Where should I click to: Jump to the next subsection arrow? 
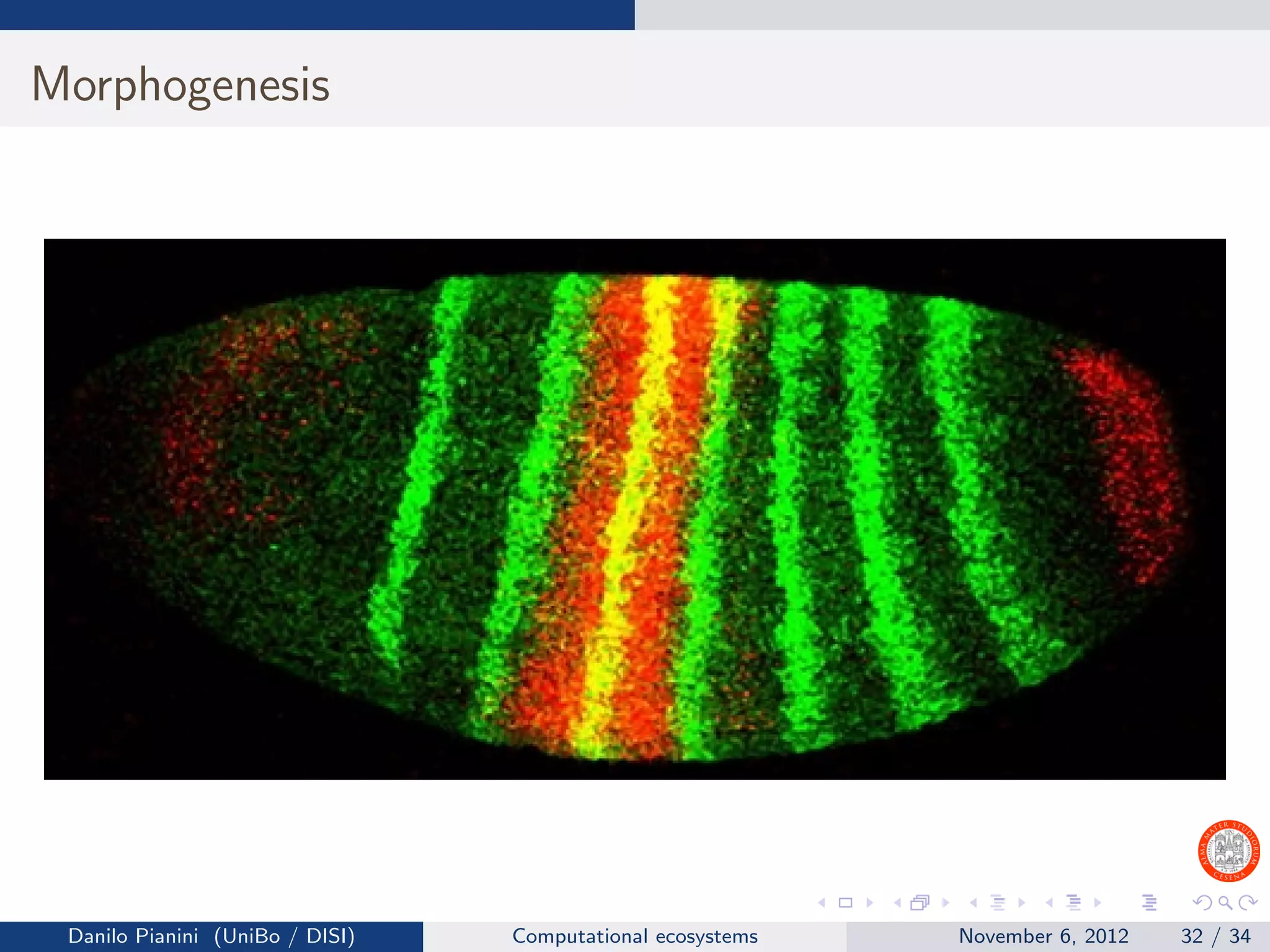pyautogui.click(x=1021, y=903)
